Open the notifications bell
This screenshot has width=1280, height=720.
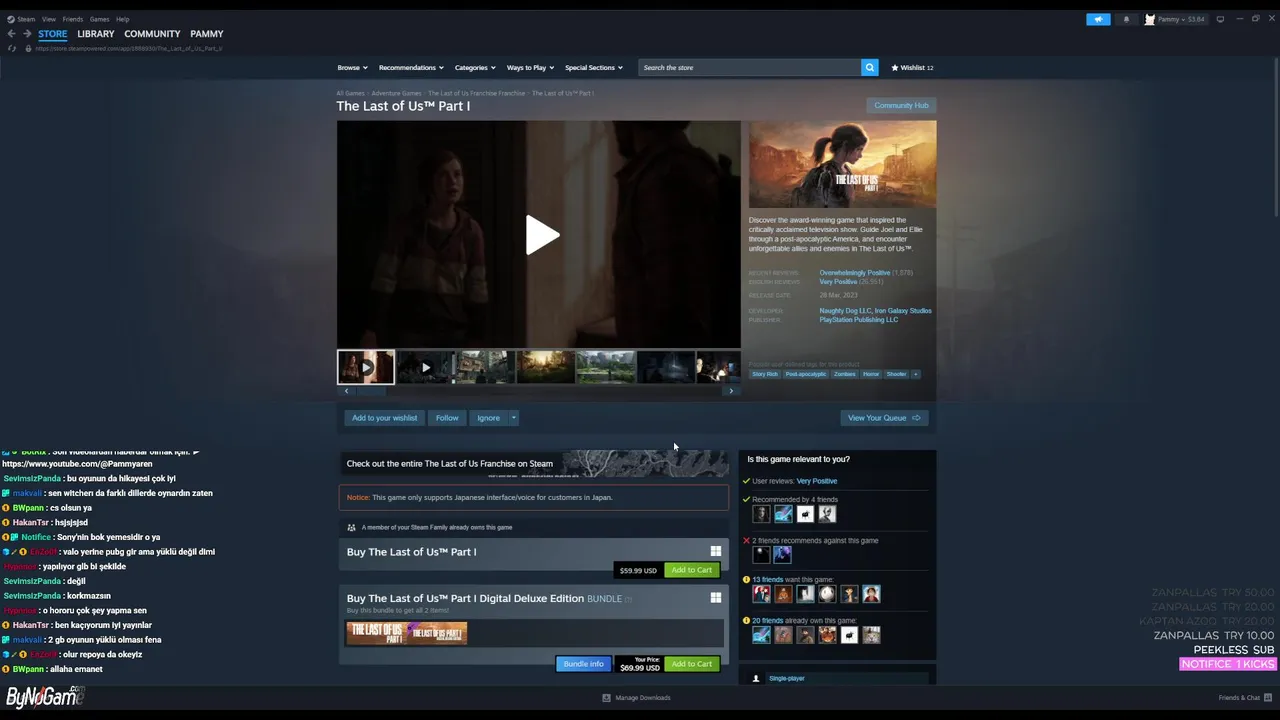[1126, 19]
